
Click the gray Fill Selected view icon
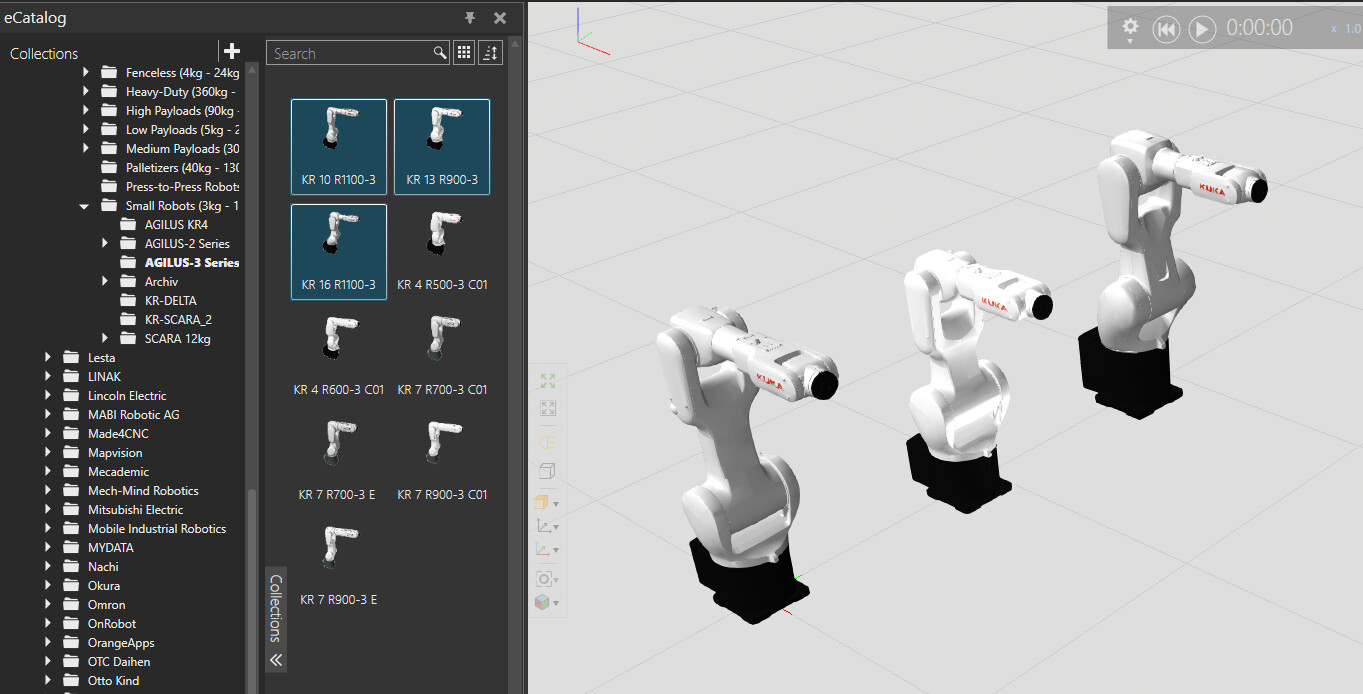547,408
